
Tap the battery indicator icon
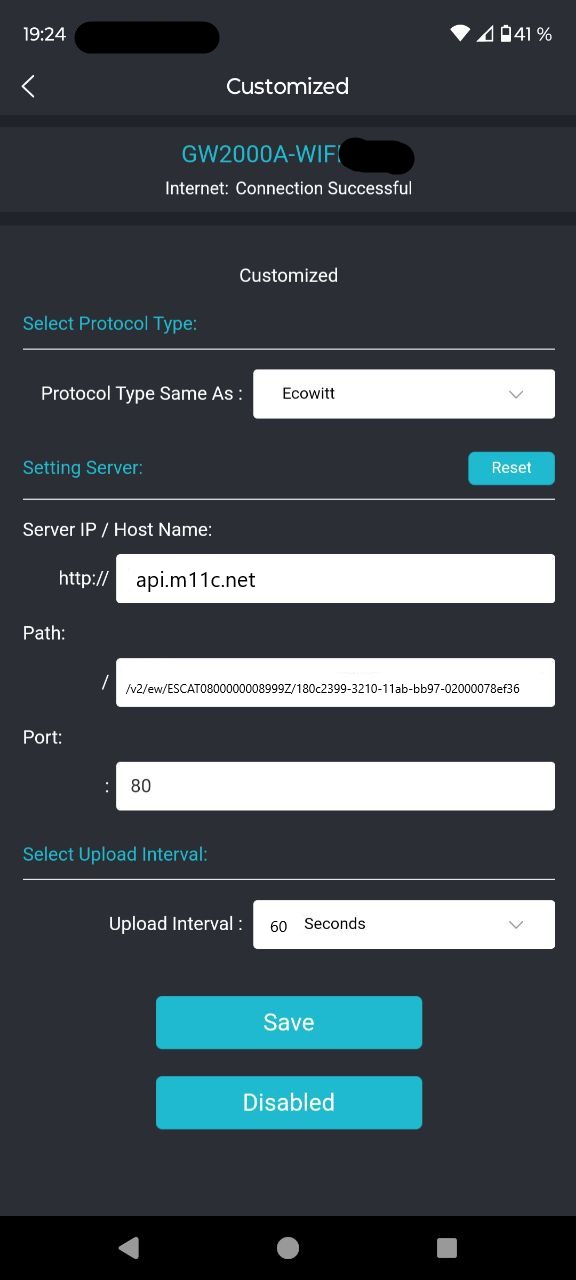pos(506,34)
